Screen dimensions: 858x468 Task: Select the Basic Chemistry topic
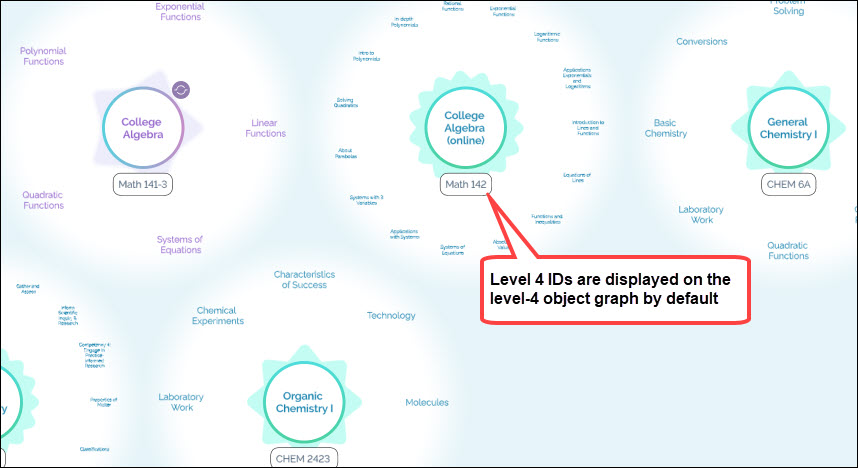click(665, 128)
